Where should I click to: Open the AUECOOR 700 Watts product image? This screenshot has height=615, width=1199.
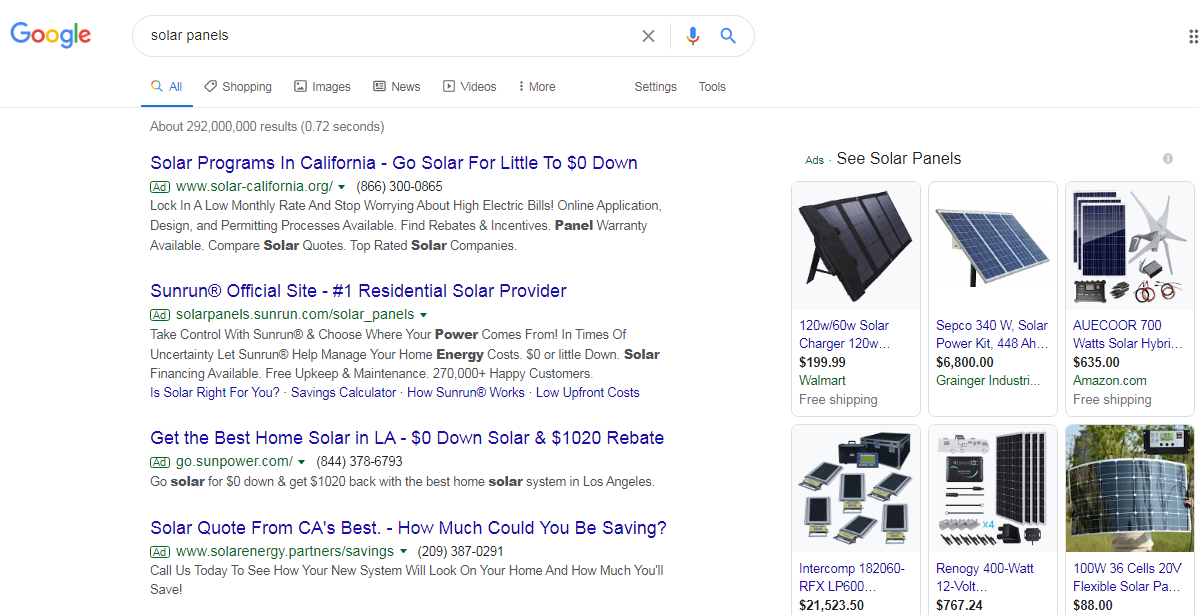1129,246
